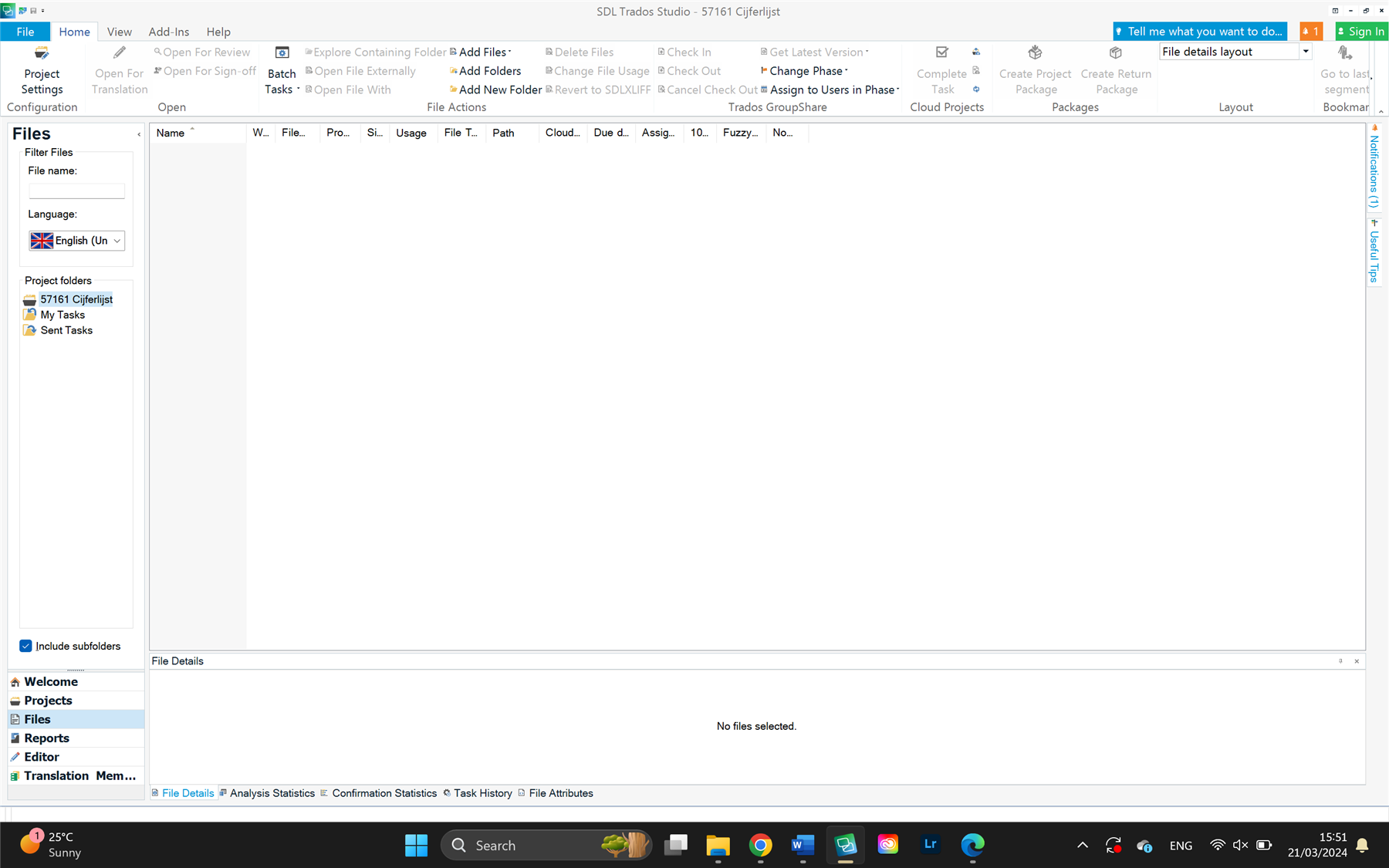
Task: Open File Explorer from the taskbar
Action: coord(718,845)
